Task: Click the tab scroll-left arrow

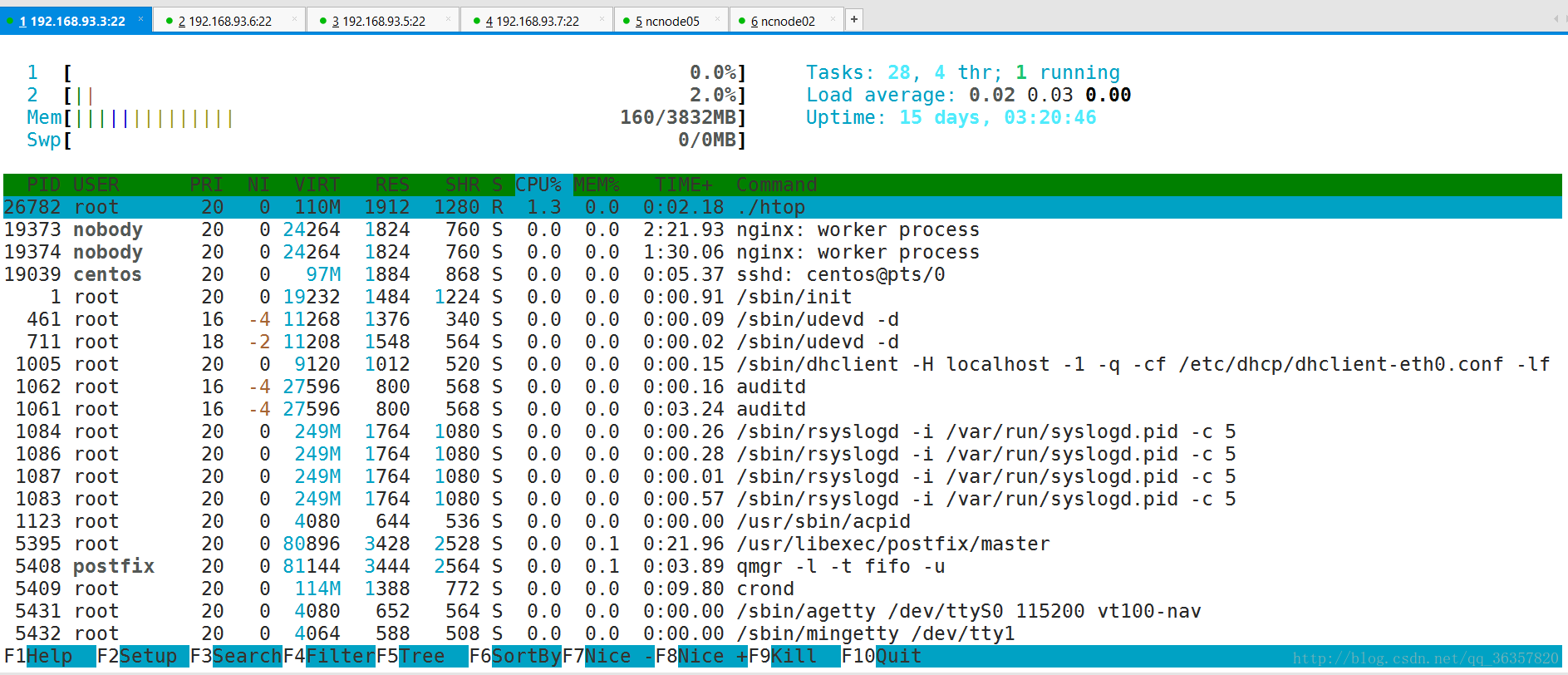Action: 1556,19
